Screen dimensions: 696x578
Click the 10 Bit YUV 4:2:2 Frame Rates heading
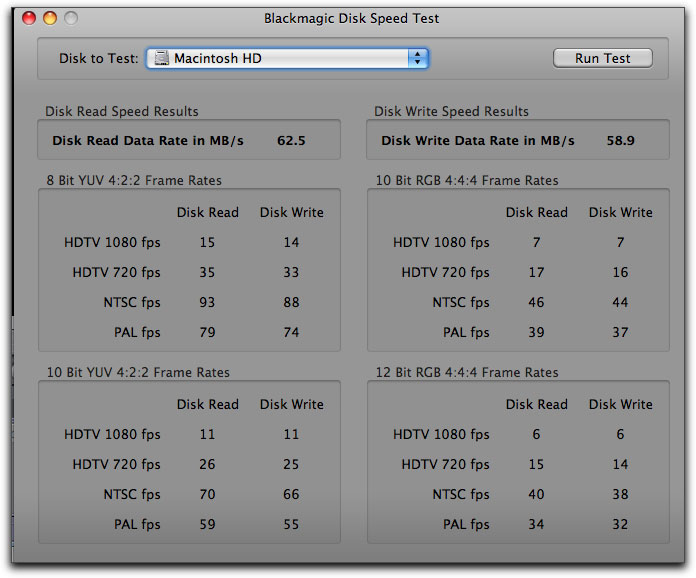pyautogui.click(x=138, y=372)
